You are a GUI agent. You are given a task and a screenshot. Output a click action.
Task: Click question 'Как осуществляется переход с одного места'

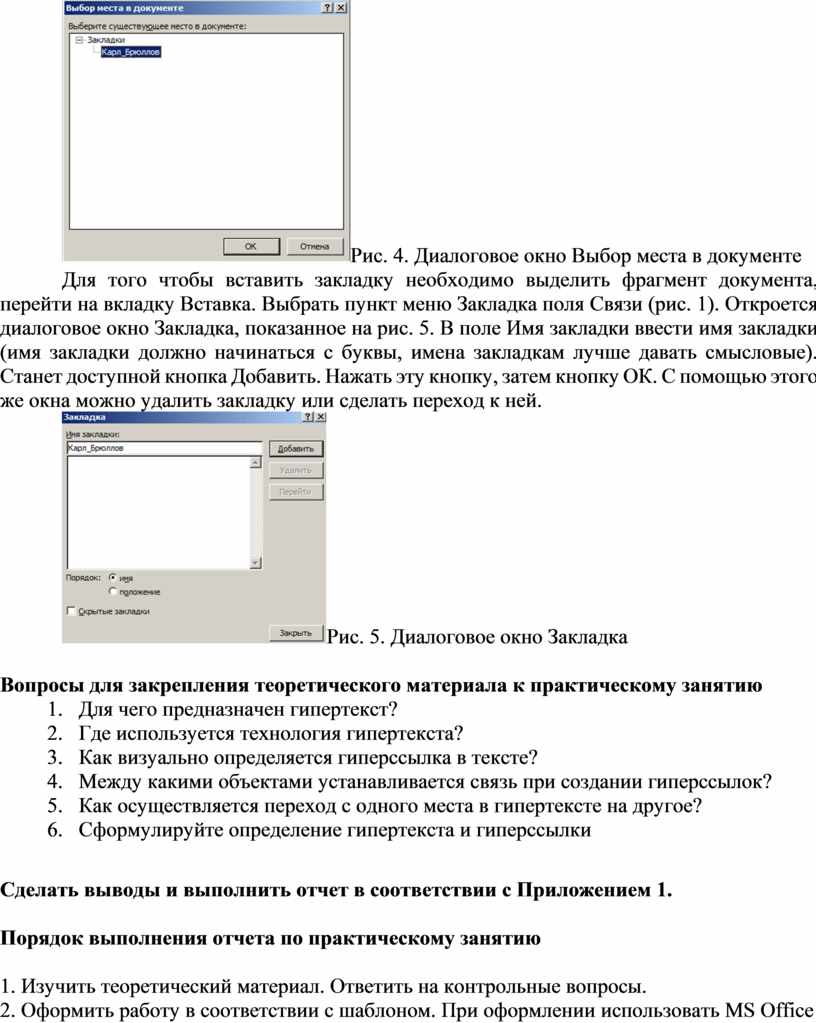390,806
